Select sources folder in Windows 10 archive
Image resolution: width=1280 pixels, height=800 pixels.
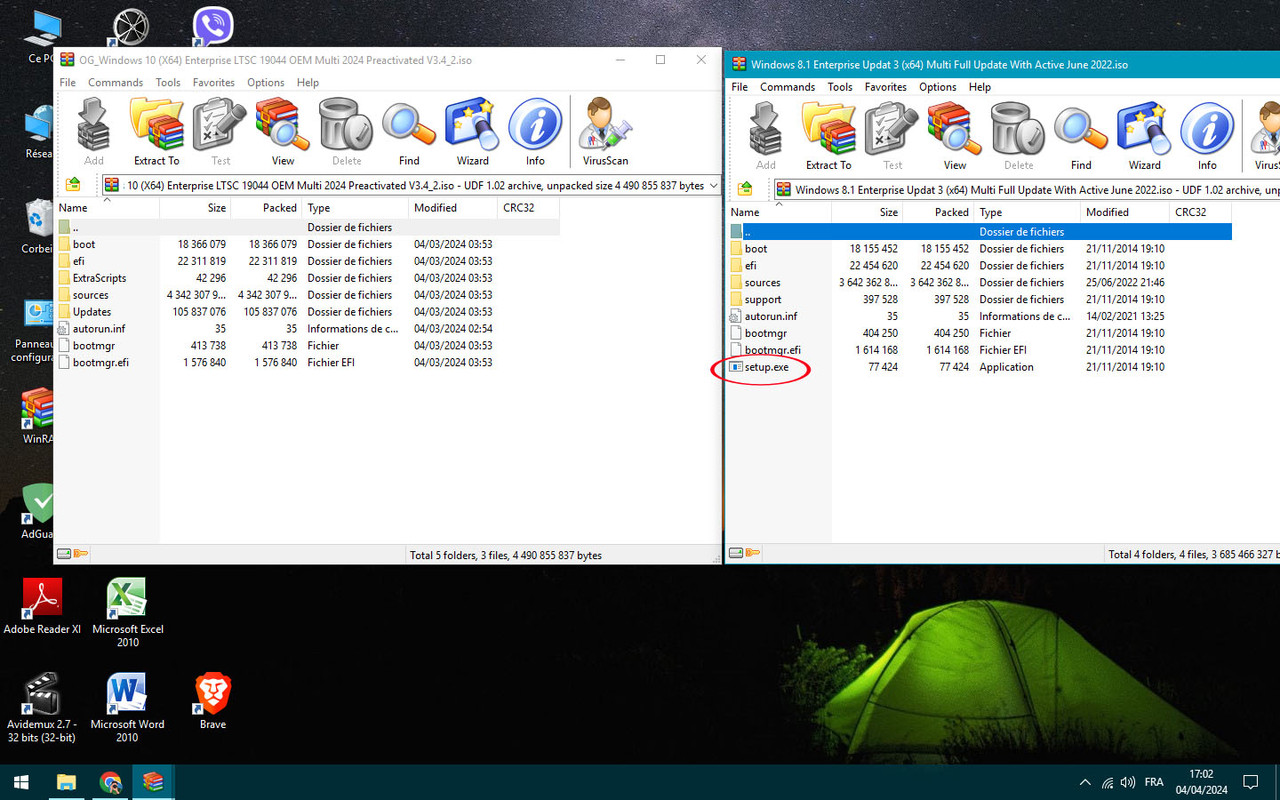[x=90, y=295]
